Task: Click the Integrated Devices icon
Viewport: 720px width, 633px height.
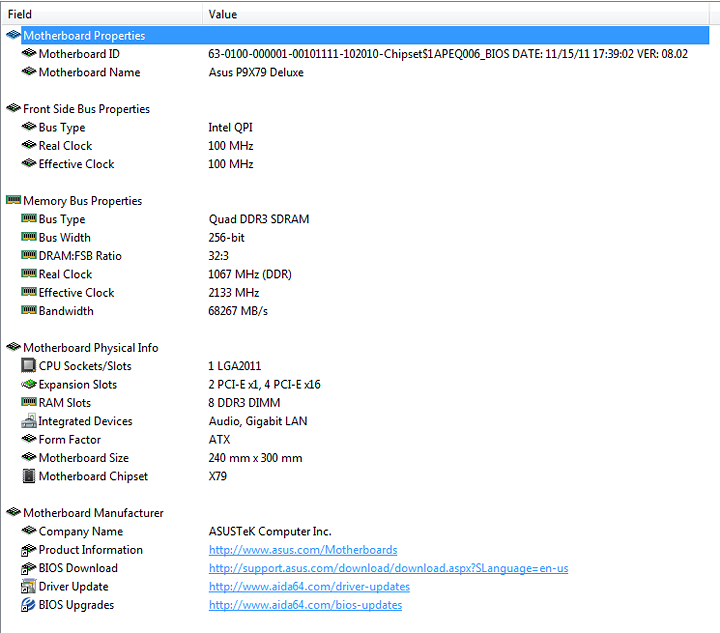Action: point(28,420)
